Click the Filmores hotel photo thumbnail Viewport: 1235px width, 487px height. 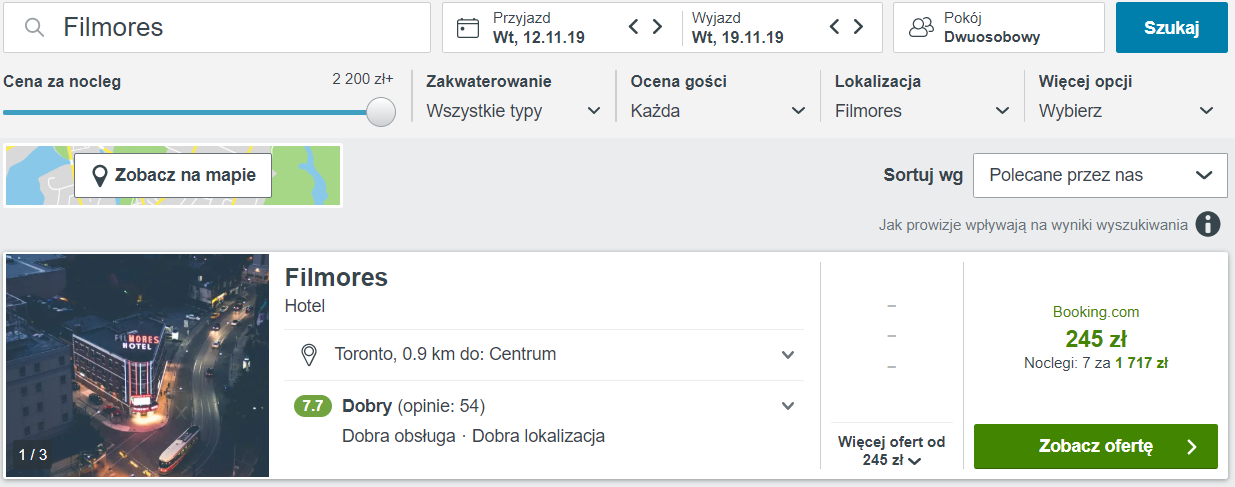[x=138, y=365]
